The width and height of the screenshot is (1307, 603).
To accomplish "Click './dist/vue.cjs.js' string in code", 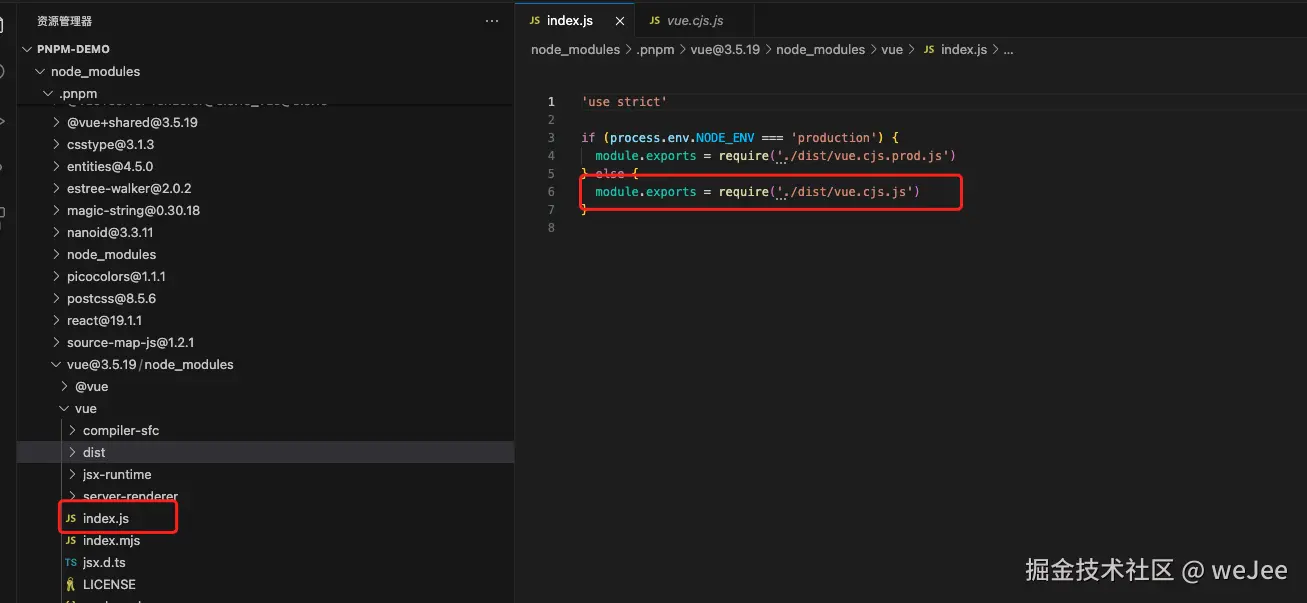I will tap(844, 192).
